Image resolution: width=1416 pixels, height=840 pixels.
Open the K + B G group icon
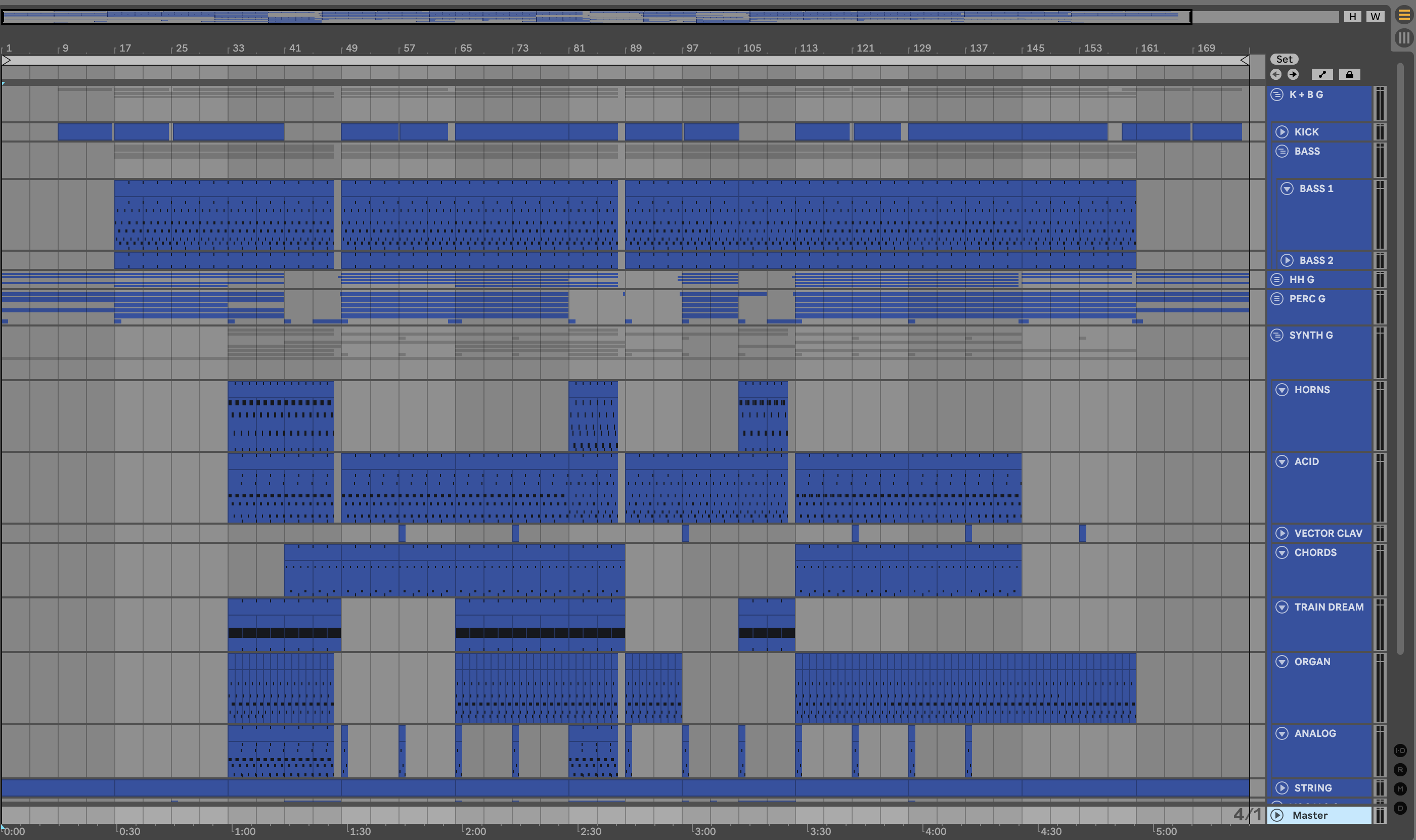tap(1276, 95)
